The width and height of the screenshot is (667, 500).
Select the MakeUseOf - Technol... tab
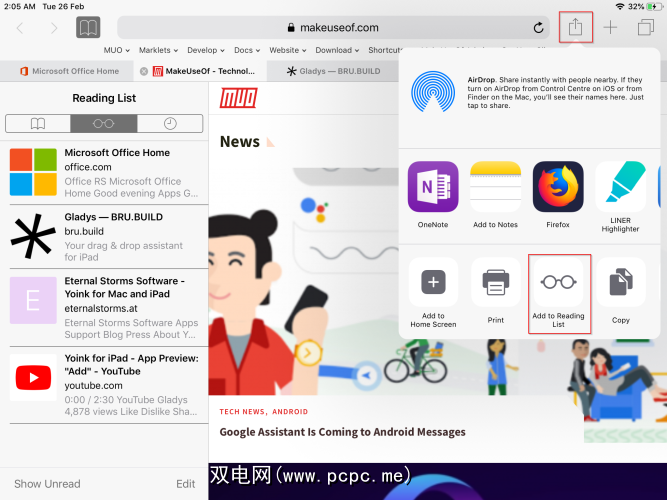pos(200,71)
